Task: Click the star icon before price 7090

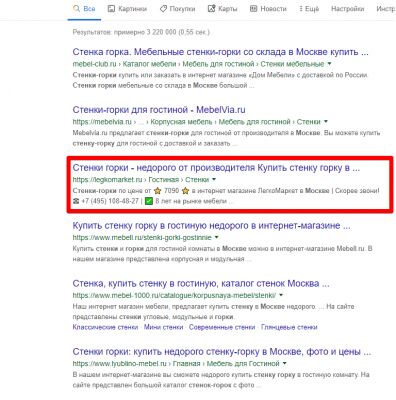Action: tap(158, 191)
